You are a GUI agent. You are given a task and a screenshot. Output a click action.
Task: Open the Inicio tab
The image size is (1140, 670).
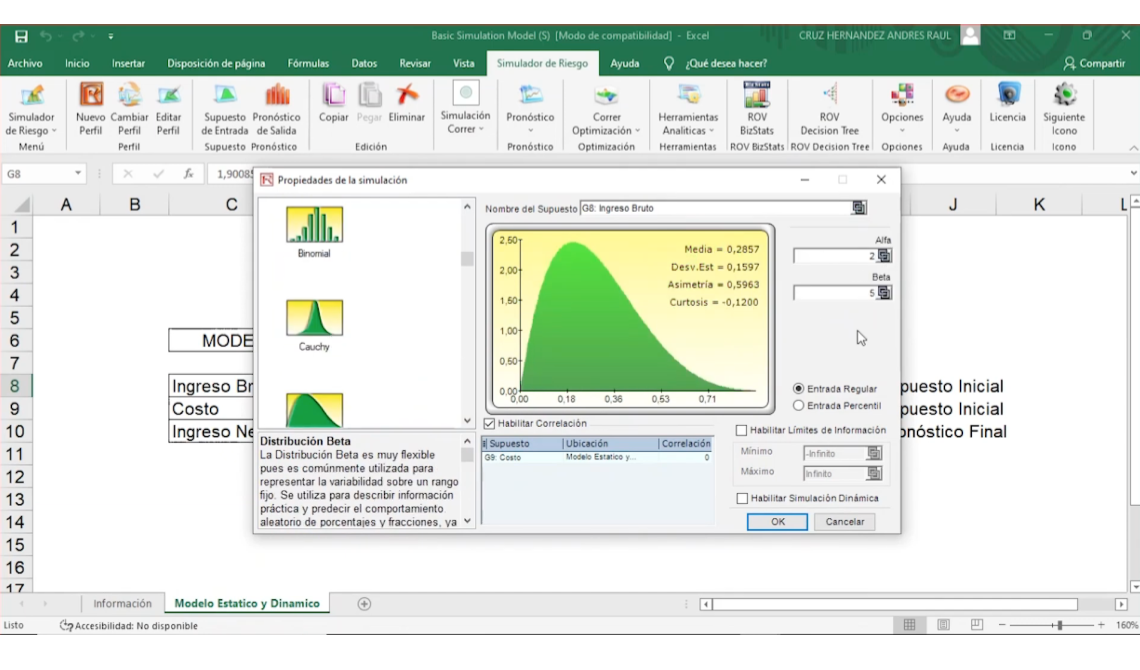[x=77, y=63]
